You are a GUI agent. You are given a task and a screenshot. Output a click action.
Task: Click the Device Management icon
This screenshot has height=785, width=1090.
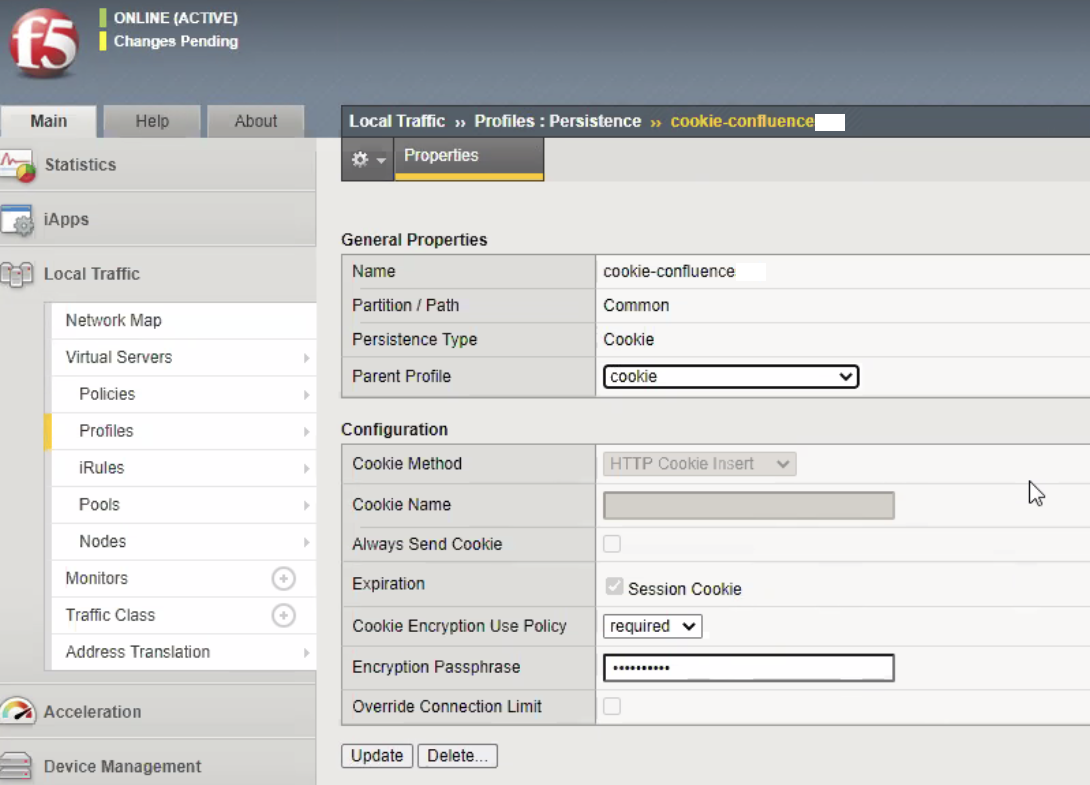pyautogui.click(x=16, y=766)
